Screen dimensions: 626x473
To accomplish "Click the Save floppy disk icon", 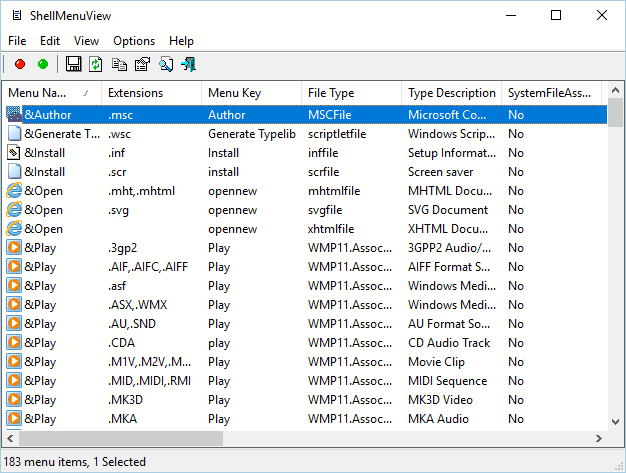I will [73, 64].
